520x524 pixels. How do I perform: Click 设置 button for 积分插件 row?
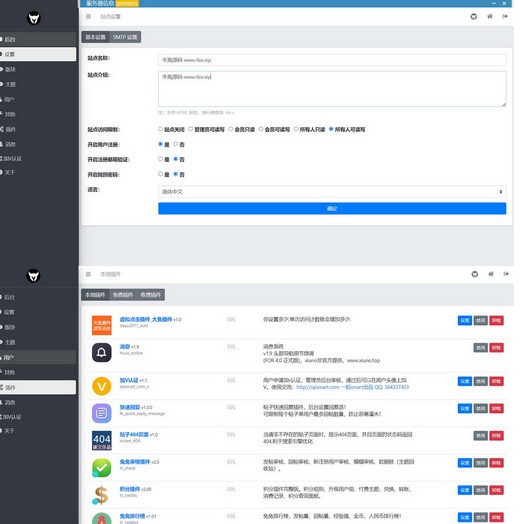465,490
